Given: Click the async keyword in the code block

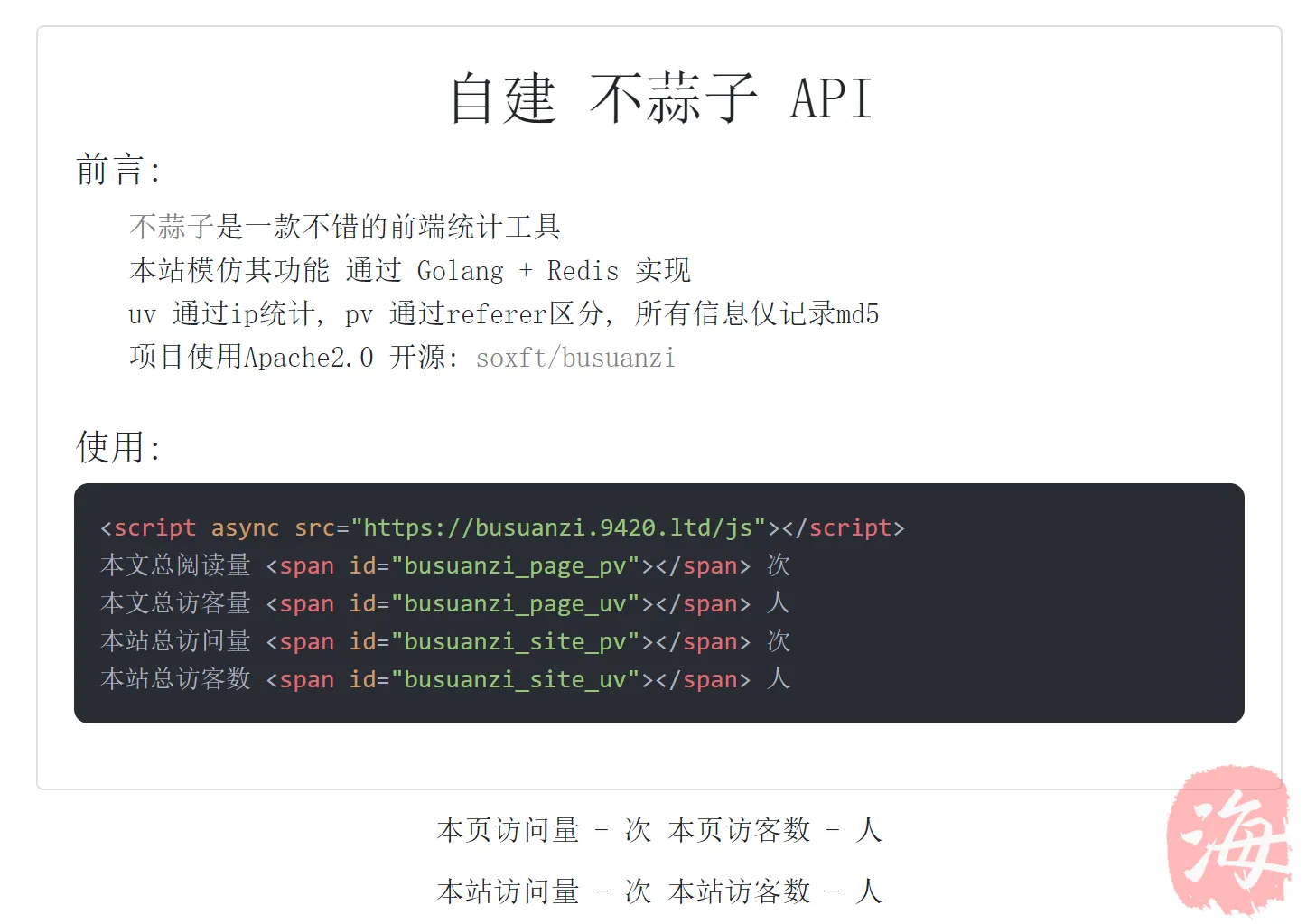Looking at the screenshot, I should point(245,527).
